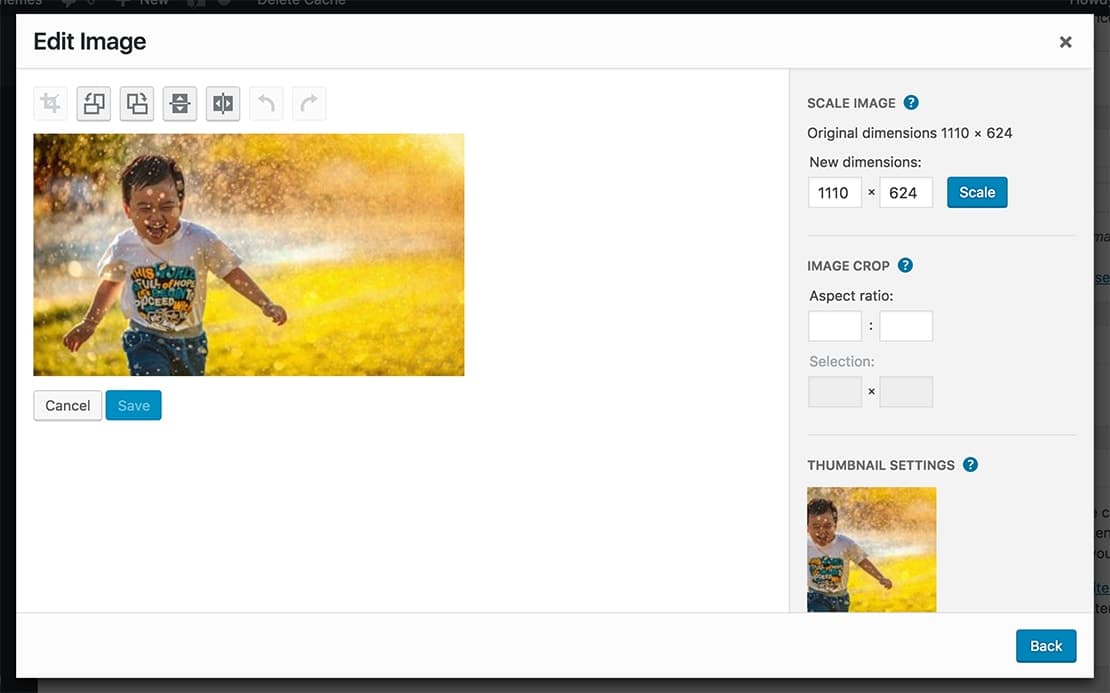Image resolution: width=1110 pixels, height=693 pixels.
Task: Click the first aspect ratio field
Action: [835, 326]
